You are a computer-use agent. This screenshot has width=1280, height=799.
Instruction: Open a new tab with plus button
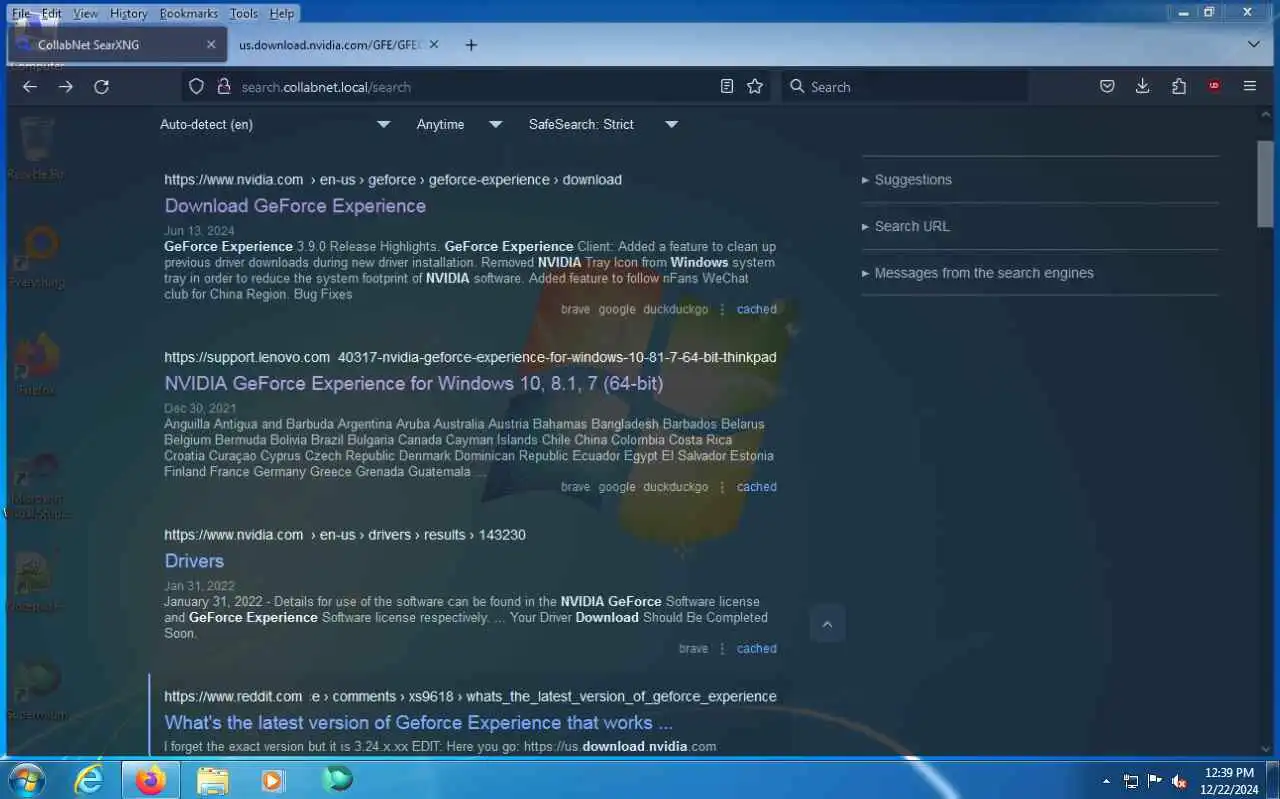(x=472, y=45)
